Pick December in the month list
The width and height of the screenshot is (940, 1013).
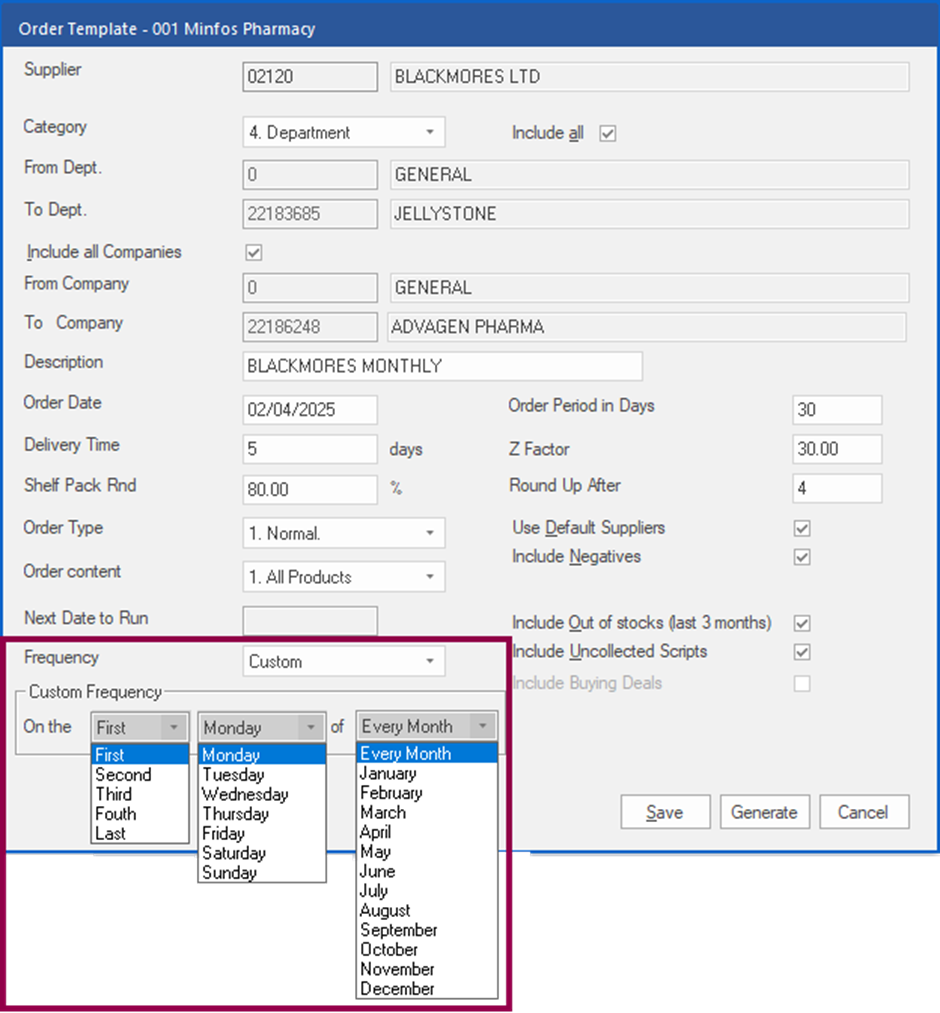click(427, 988)
